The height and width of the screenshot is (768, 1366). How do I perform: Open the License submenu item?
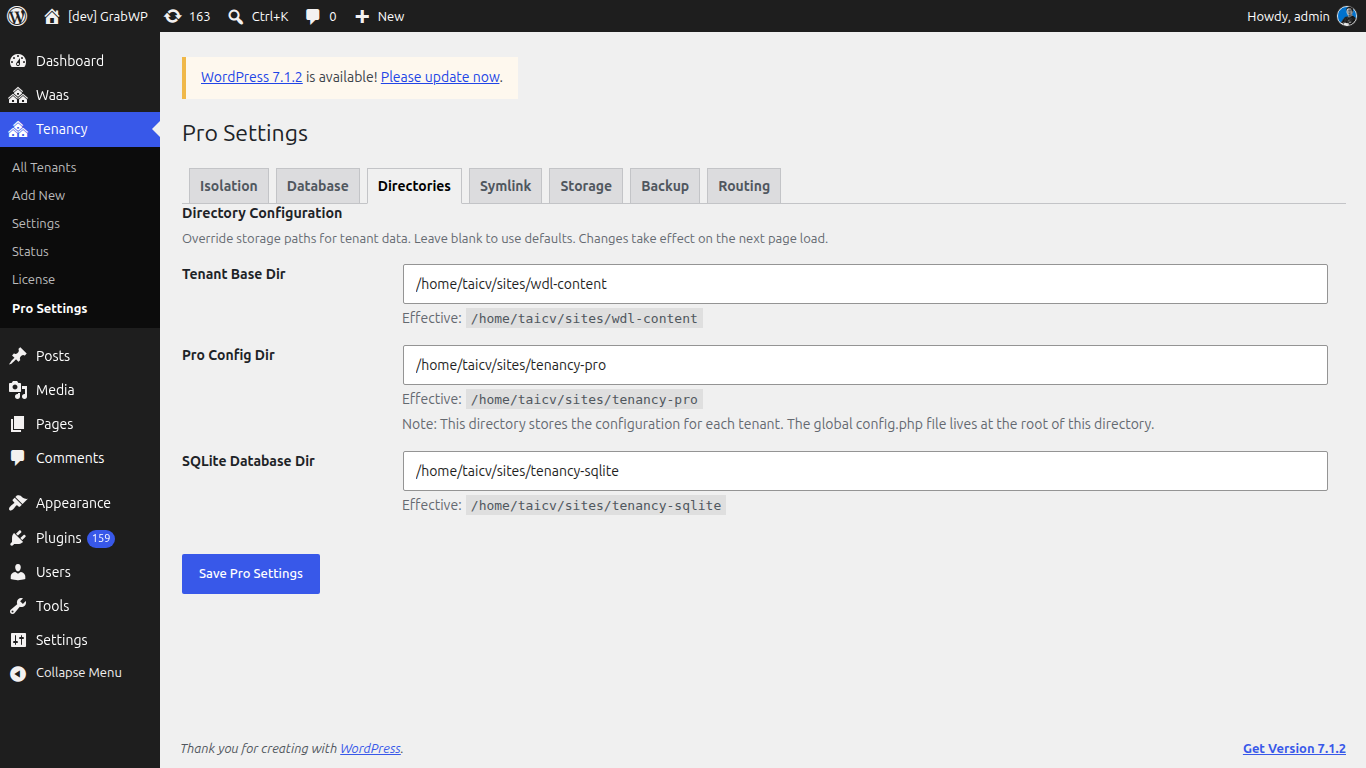tap(33, 279)
